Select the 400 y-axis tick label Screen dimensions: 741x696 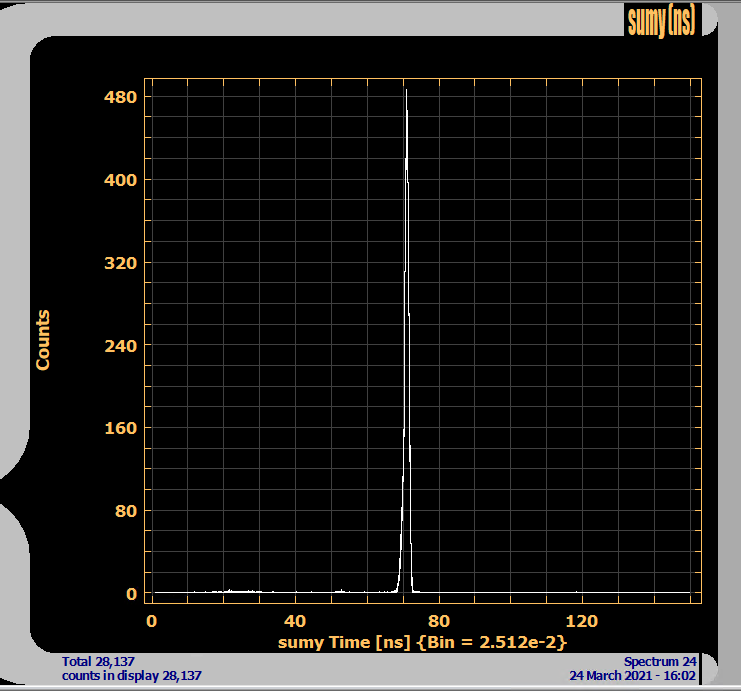(122, 180)
